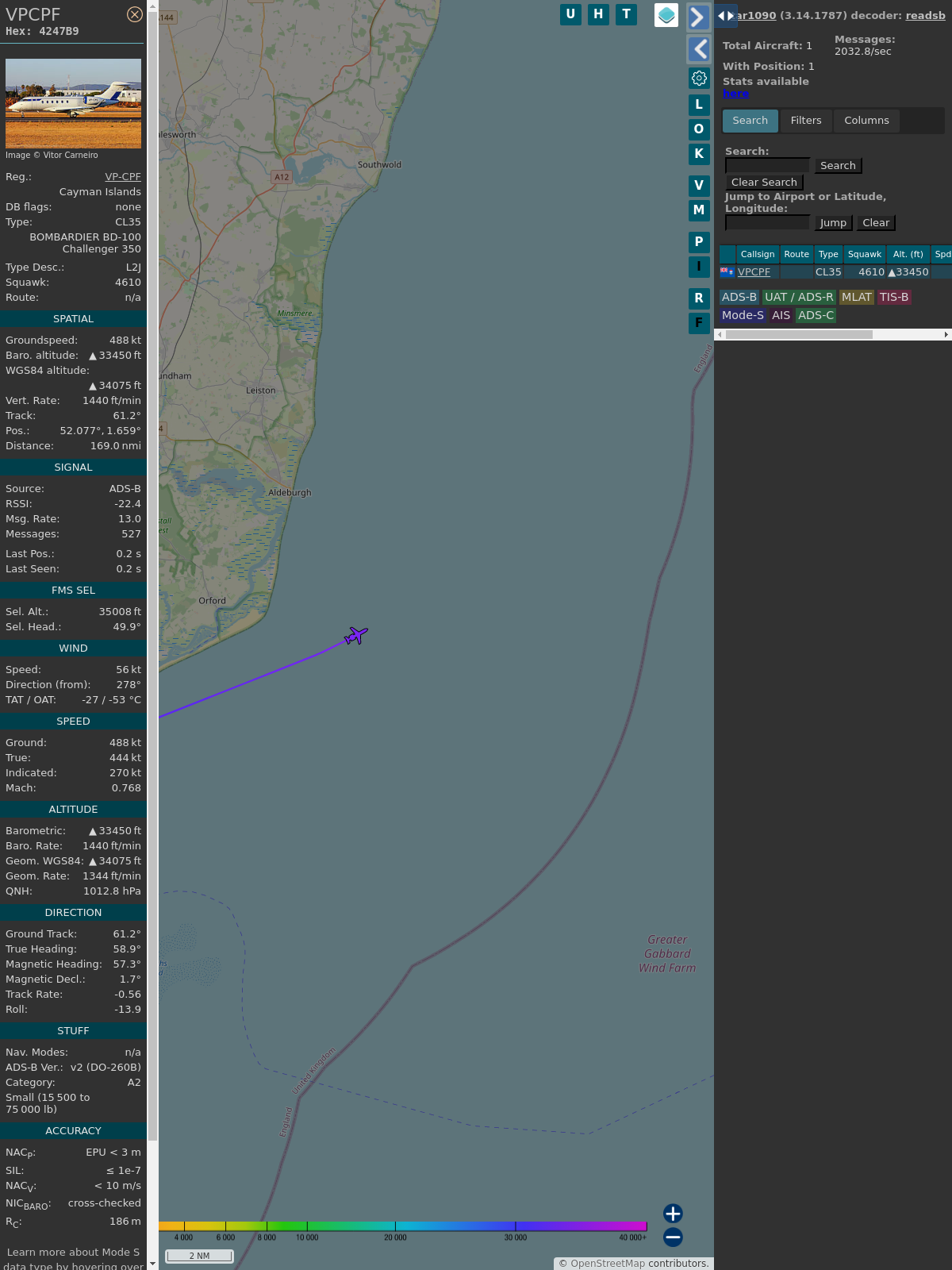This screenshot has height=1270, width=952.
Task: Toggle the M map button
Action: (x=699, y=210)
